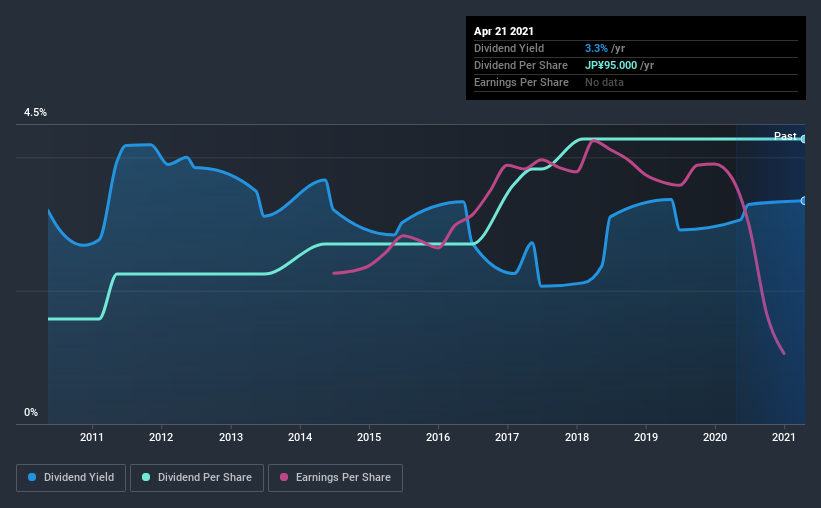Toggle the Earnings Per Share legend button

(335, 478)
